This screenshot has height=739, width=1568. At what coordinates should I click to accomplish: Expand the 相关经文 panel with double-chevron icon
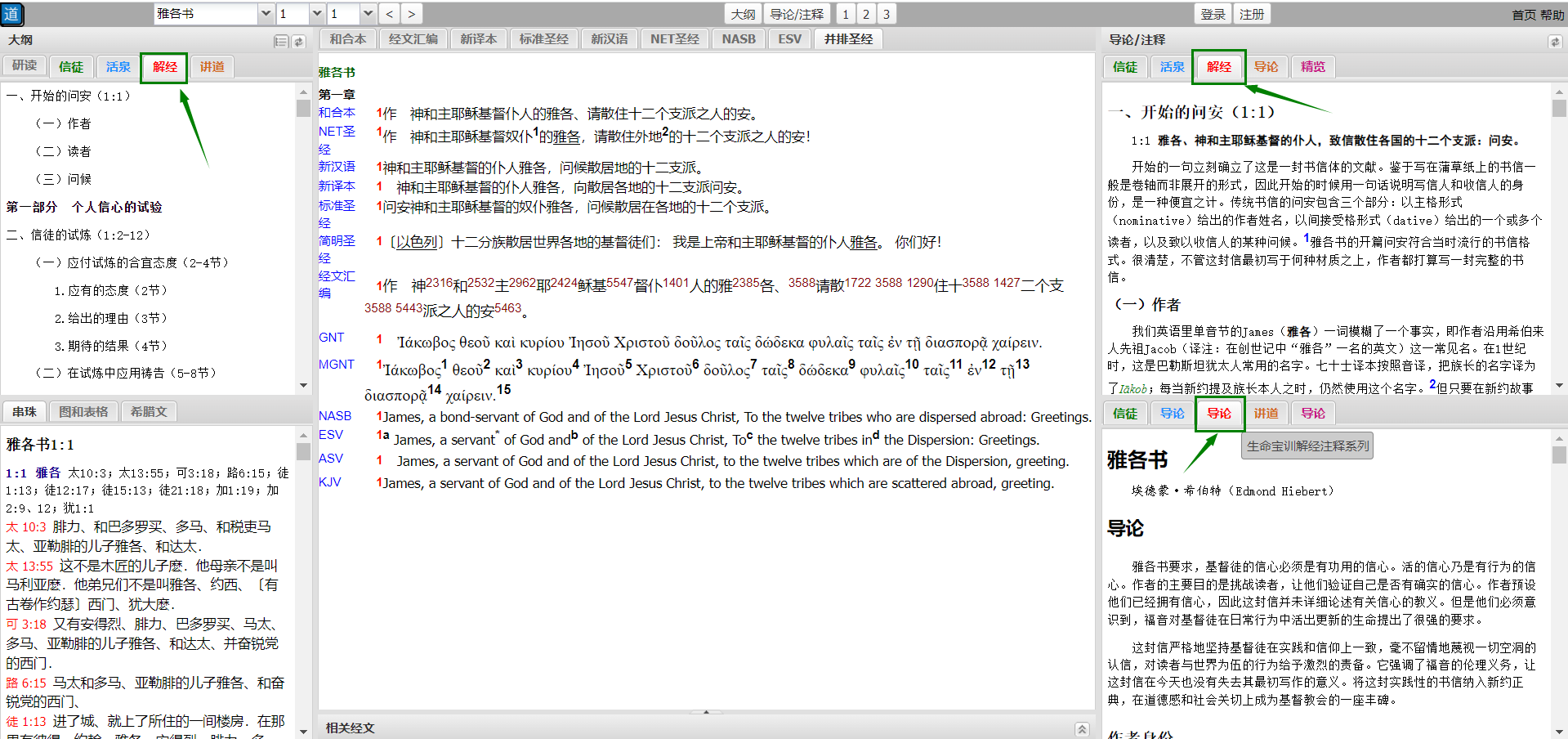tap(1082, 728)
